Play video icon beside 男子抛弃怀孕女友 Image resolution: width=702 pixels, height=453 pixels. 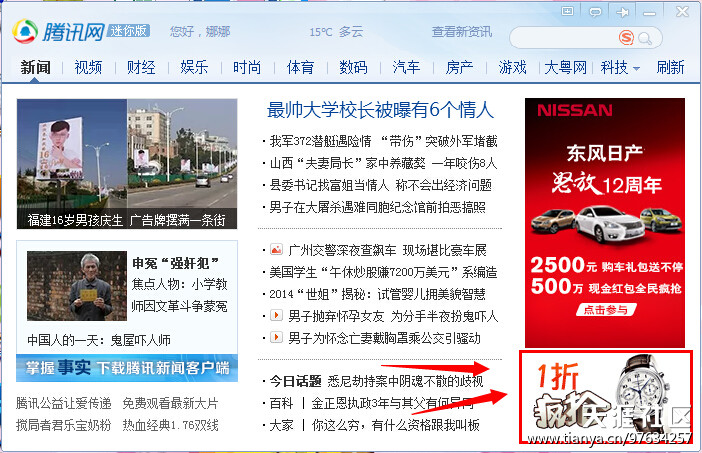tap(277, 315)
